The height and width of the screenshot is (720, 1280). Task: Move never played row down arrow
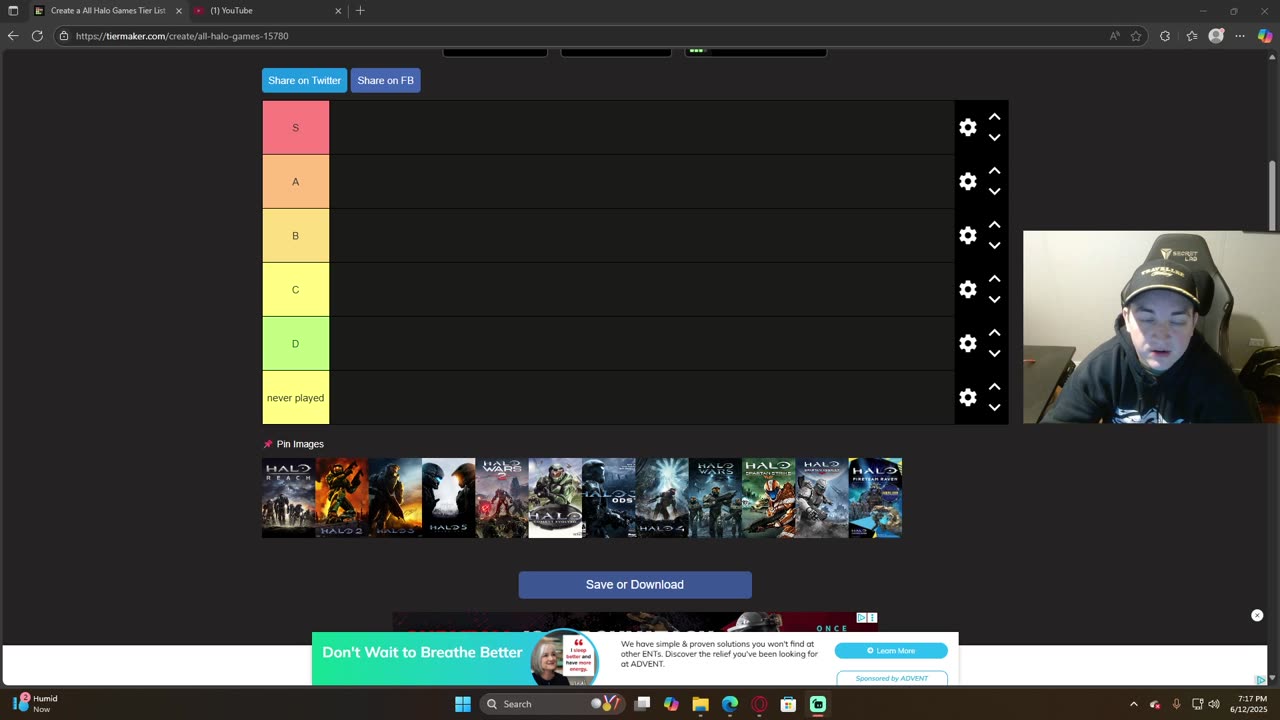coord(994,408)
